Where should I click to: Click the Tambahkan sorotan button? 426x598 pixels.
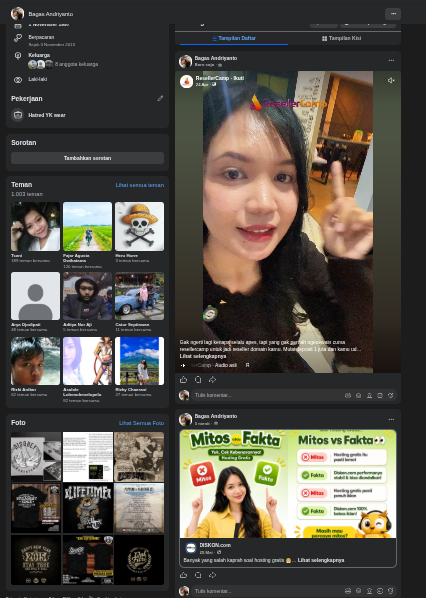(x=87, y=158)
